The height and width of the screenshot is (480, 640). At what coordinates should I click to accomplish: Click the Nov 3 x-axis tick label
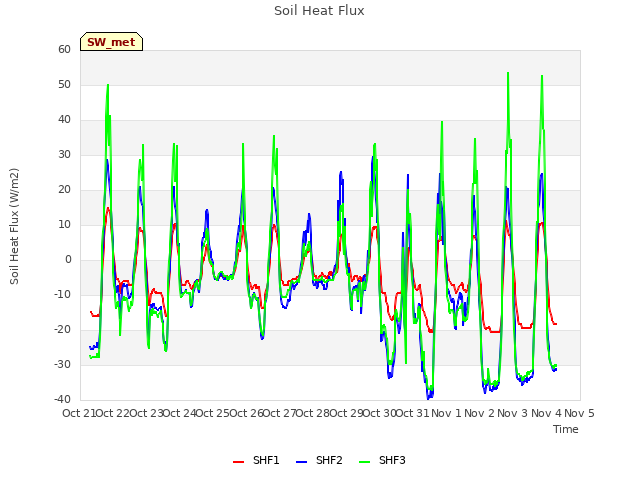[513, 413]
